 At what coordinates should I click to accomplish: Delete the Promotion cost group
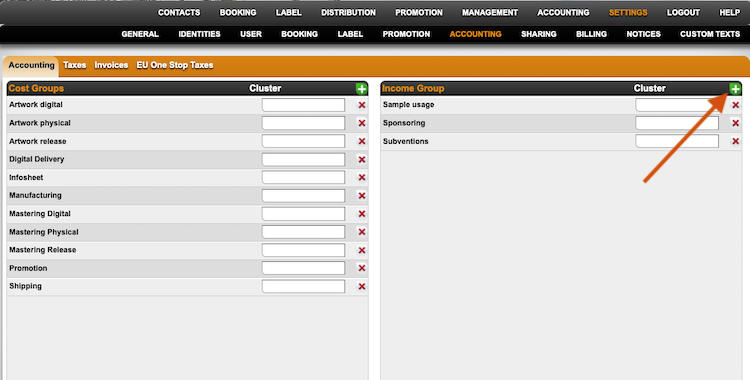362,268
